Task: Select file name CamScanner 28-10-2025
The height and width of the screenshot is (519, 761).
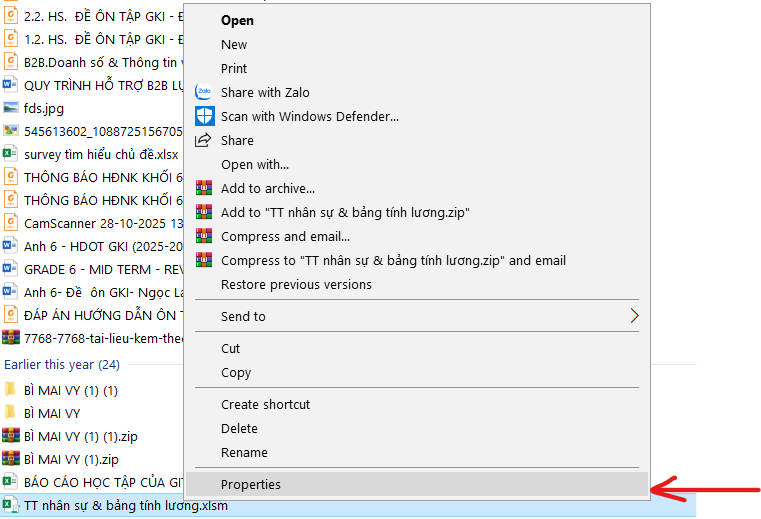Action: click(x=103, y=223)
